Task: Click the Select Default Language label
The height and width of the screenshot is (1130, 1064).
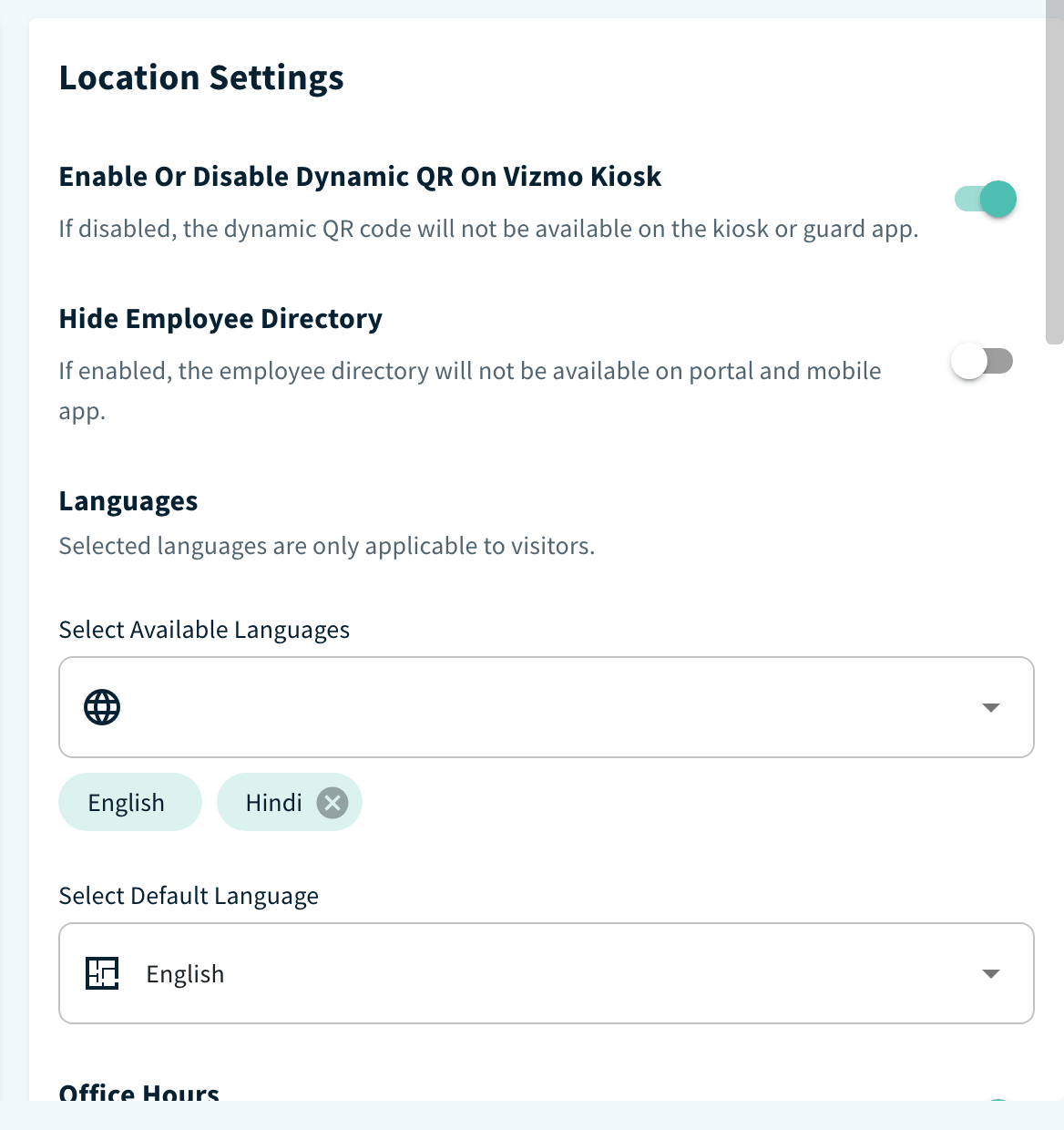Action: 189,896
